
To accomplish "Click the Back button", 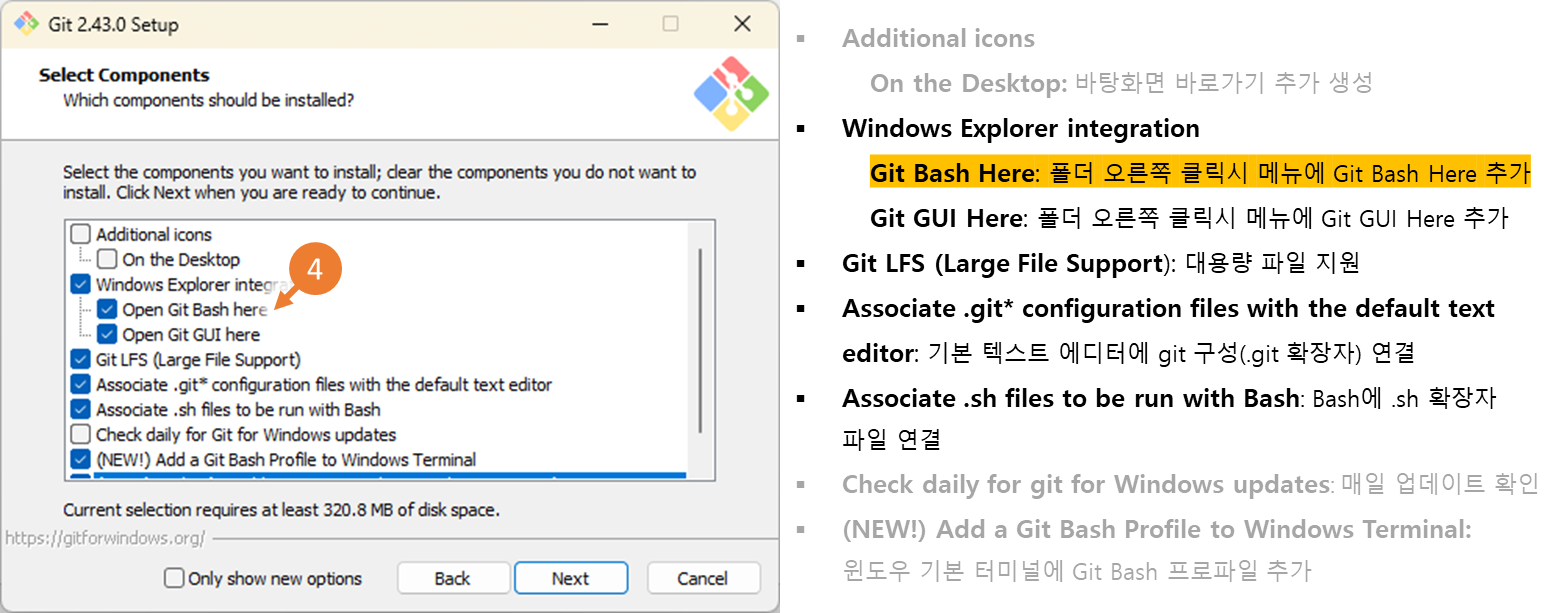I will [452, 578].
